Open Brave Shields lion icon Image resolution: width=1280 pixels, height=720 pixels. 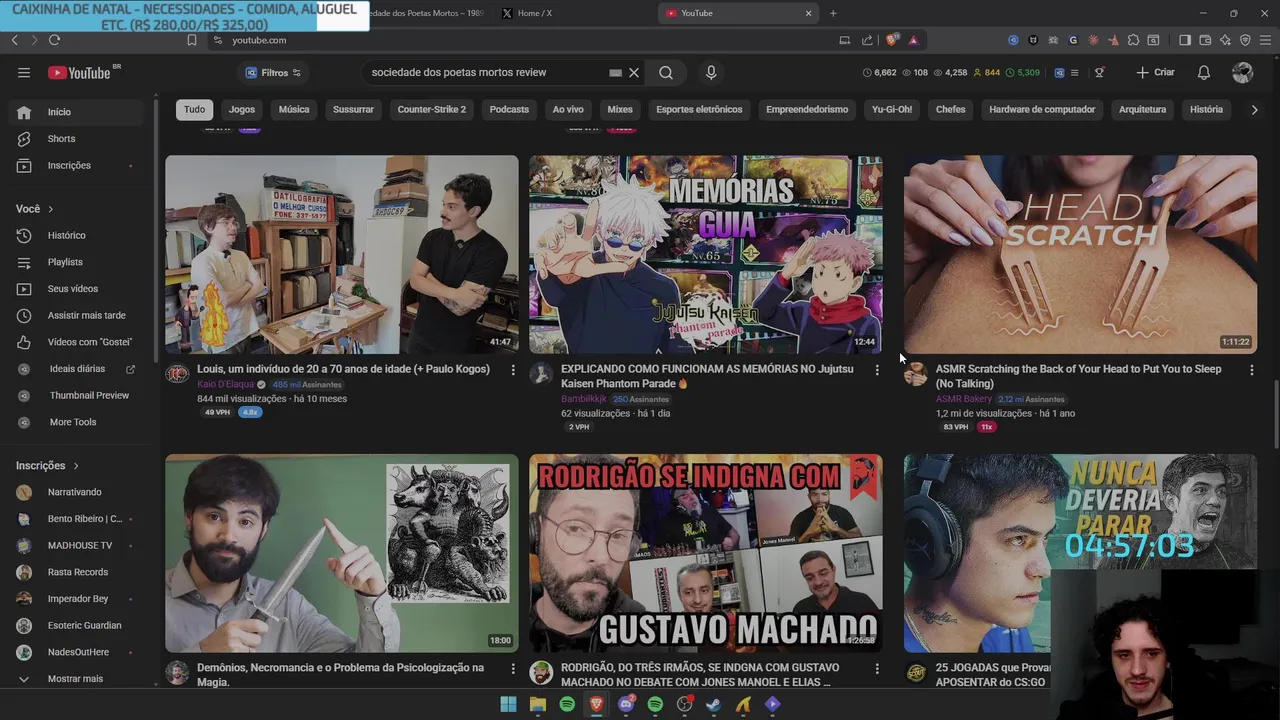[892, 40]
